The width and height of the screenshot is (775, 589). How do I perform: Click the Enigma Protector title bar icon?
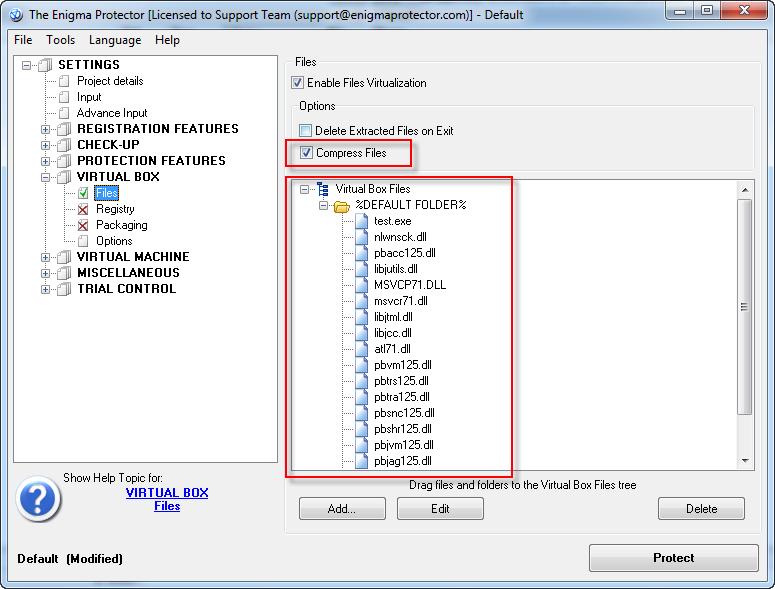click(x=15, y=15)
